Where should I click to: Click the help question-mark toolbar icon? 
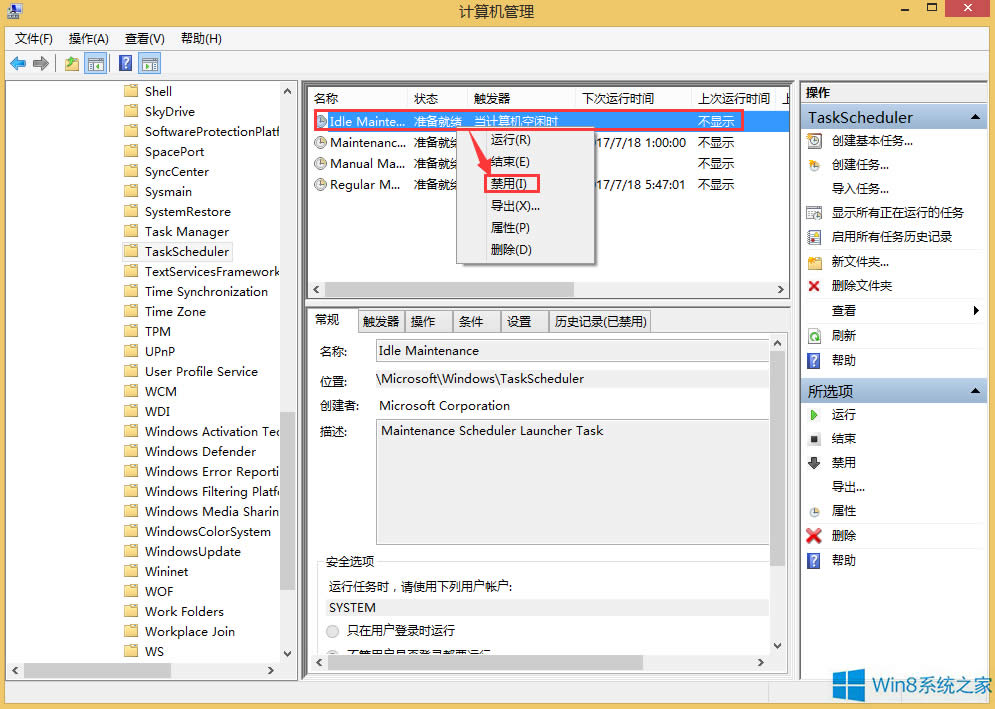click(124, 63)
